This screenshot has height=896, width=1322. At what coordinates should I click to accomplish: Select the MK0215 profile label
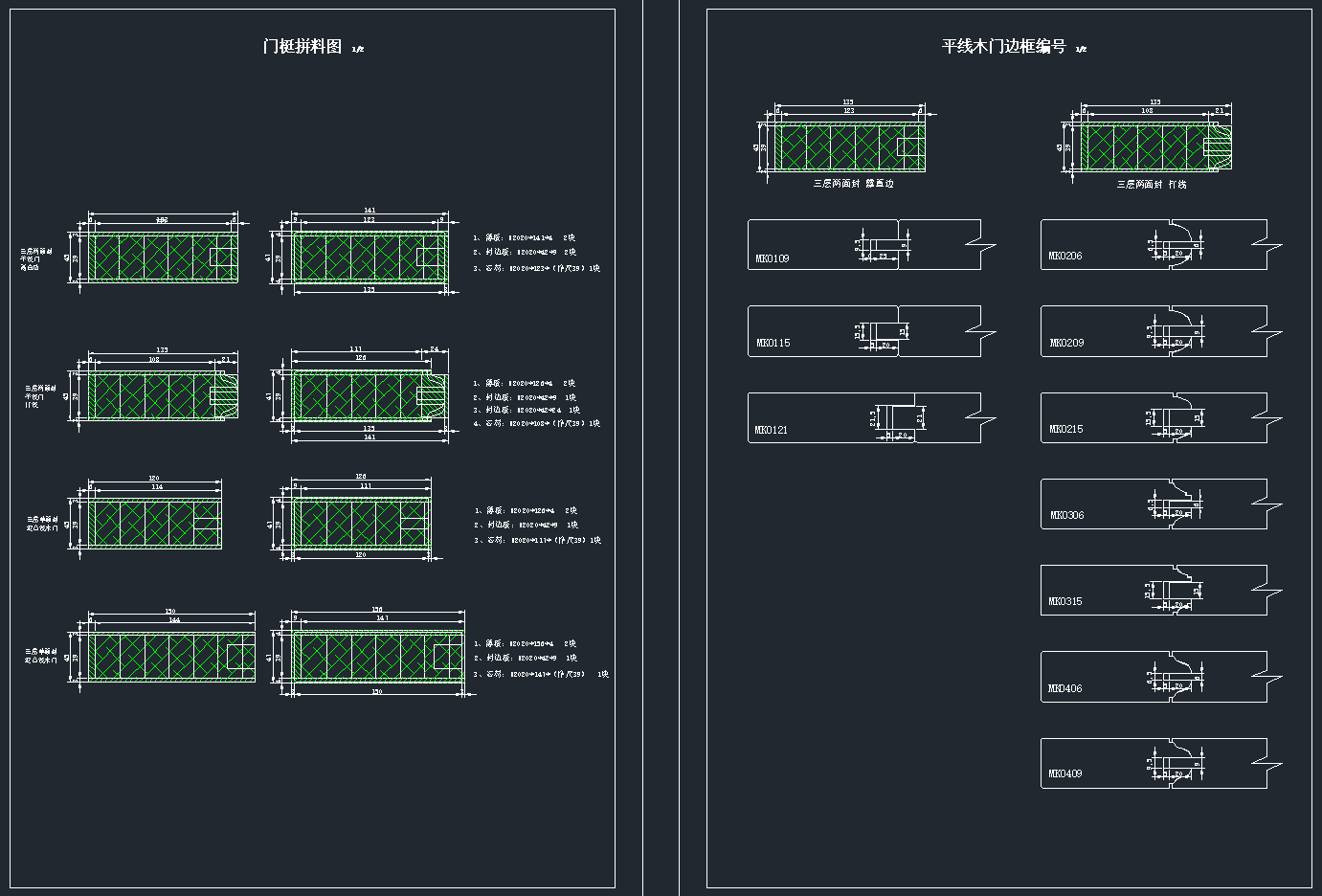tap(1065, 429)
